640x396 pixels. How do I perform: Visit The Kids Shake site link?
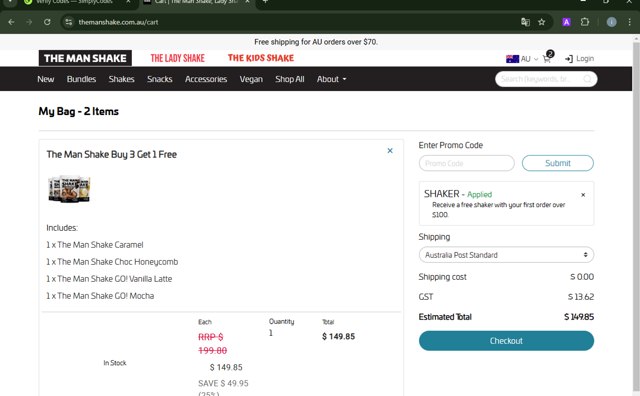tap(261, 58)
